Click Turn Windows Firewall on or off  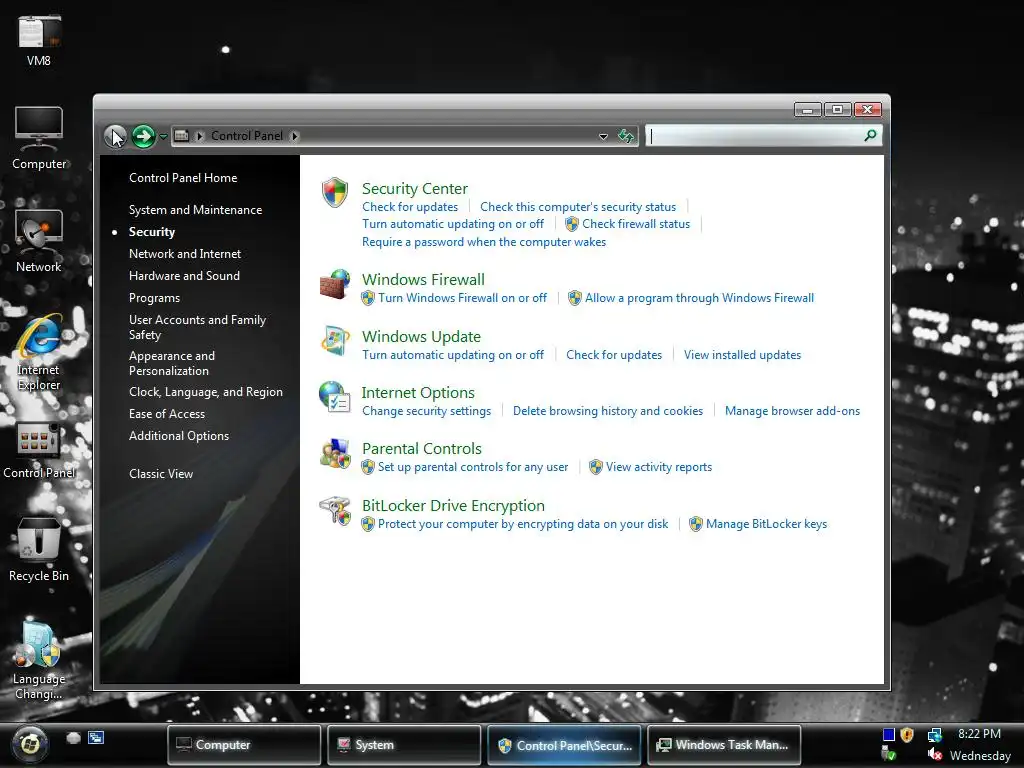(462, 298)
